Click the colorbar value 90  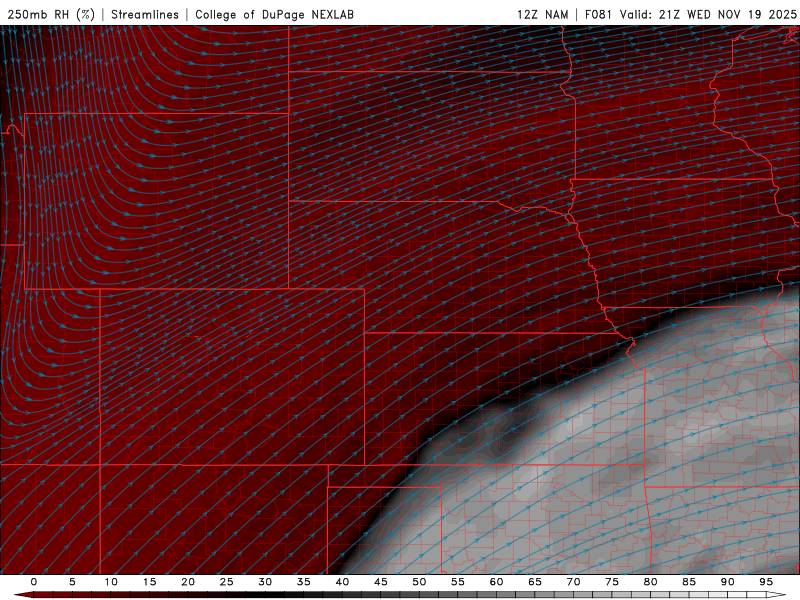pos(727,582)
